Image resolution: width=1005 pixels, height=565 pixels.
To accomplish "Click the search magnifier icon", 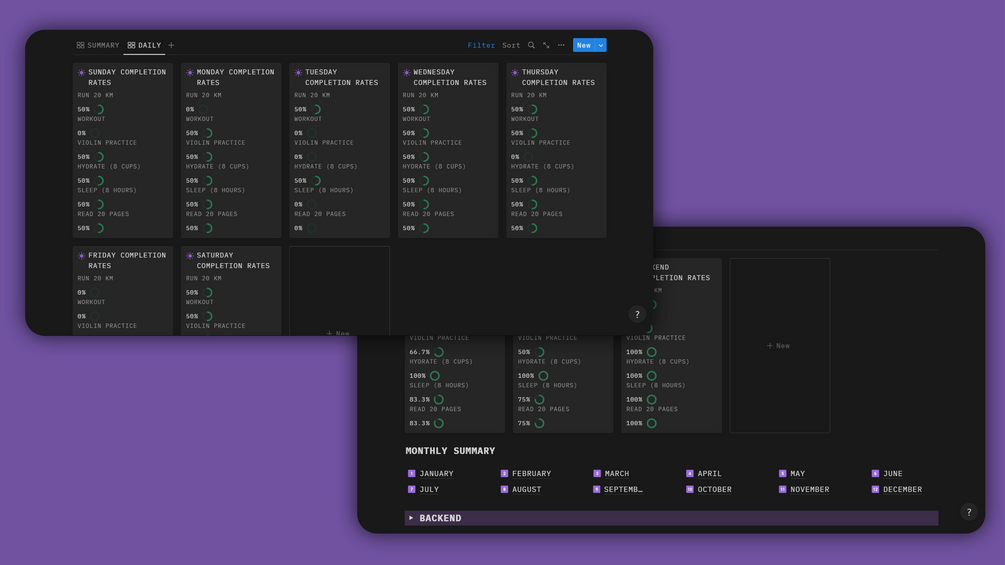I will (531, 45).
